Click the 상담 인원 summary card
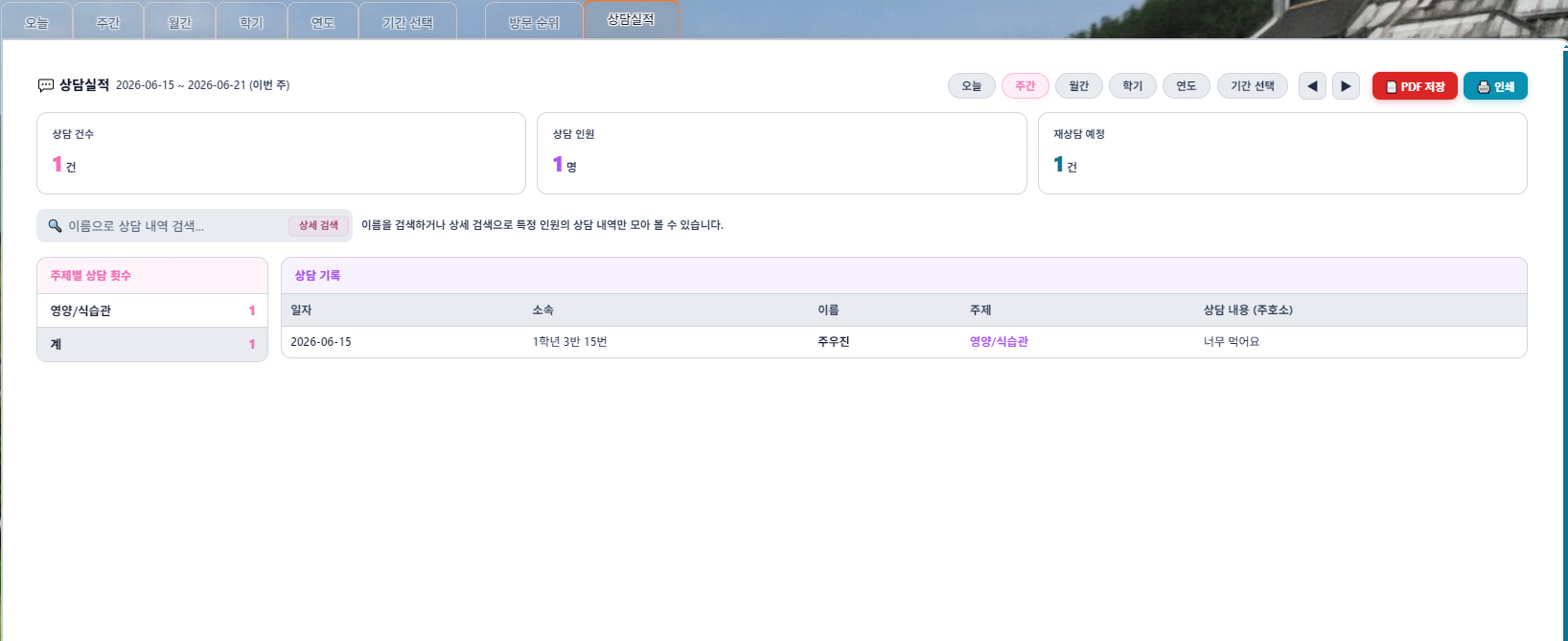This screenshot has height=641, width=1568. tap(782, 153)
